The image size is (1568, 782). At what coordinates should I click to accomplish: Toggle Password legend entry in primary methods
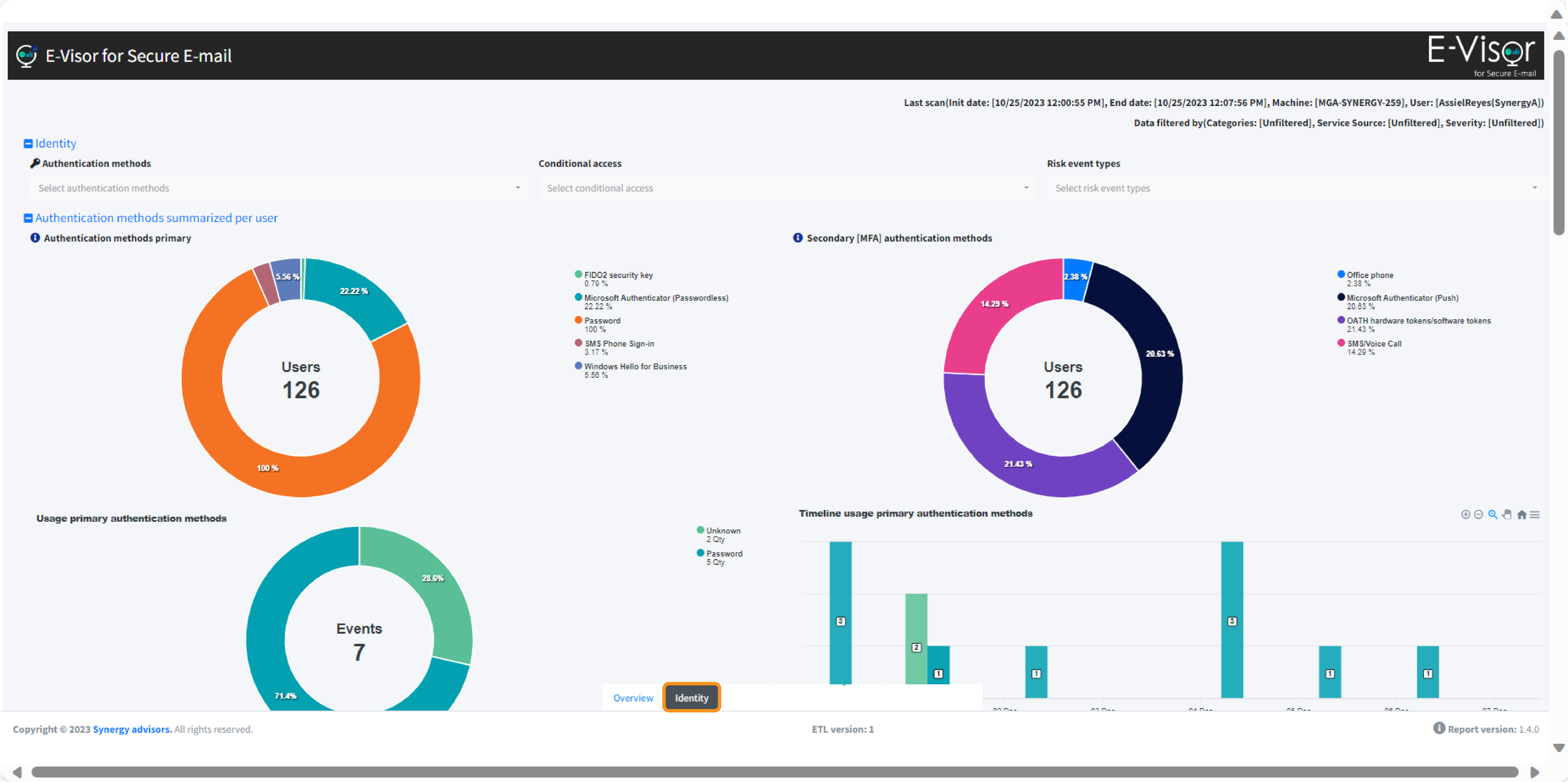point(598,324)
